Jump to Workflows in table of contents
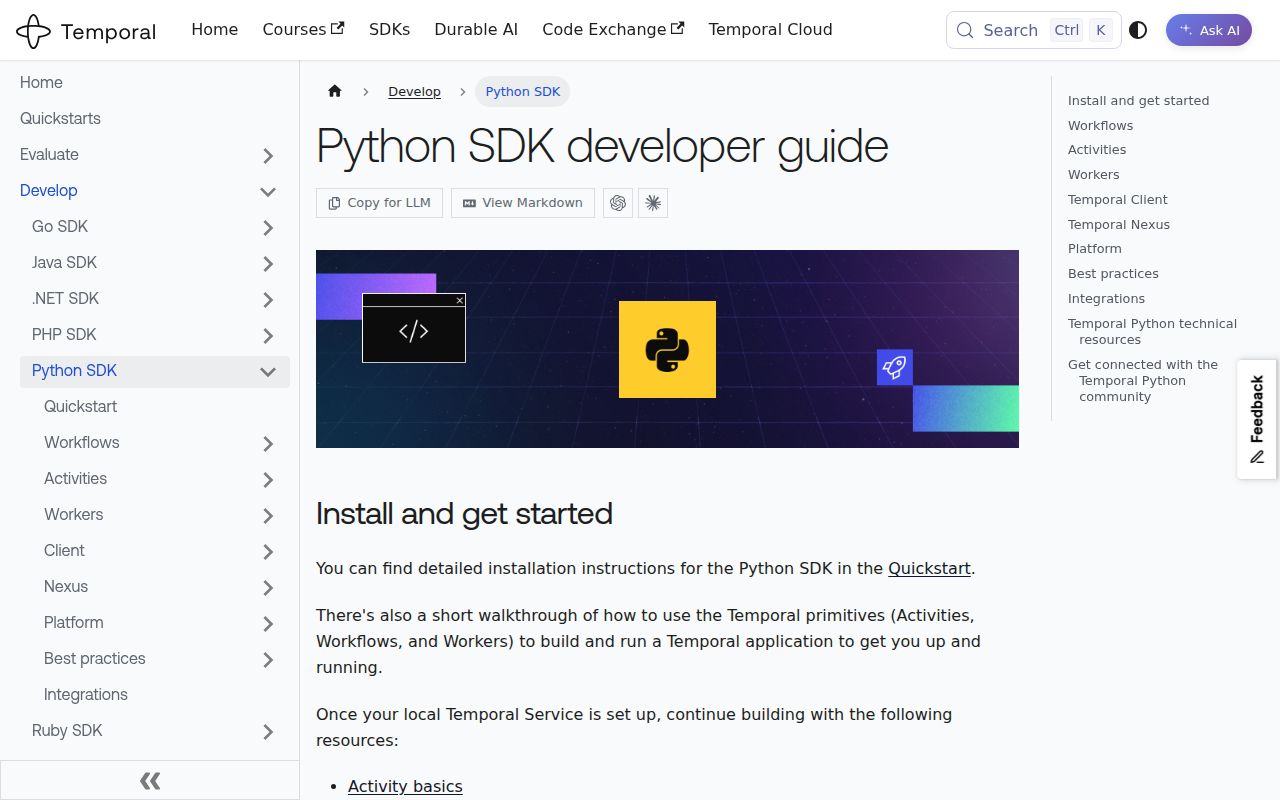The height and width of the screenshot is (800, 1280). (x=1100, y=125)
